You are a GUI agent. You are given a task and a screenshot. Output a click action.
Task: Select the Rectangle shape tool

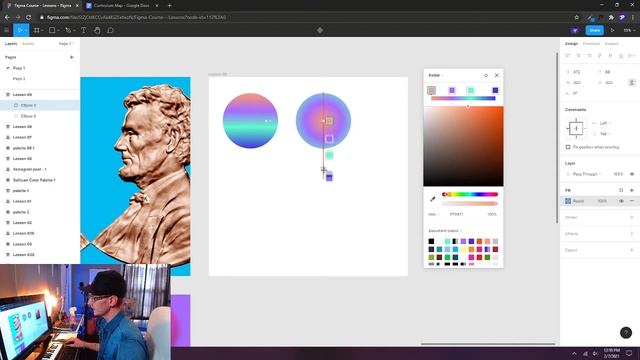(x=52, y=30)
